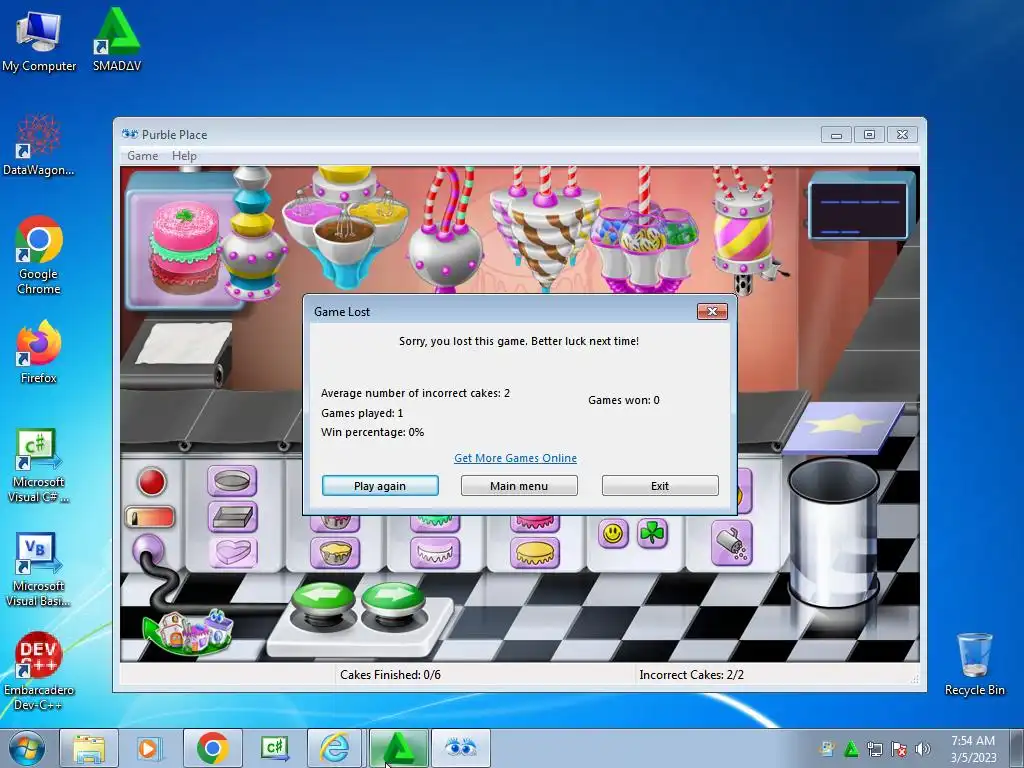Click 'Win percentage: 0%' text
The width and height of the screenshot is (1024, 768).
coord(372,432)
